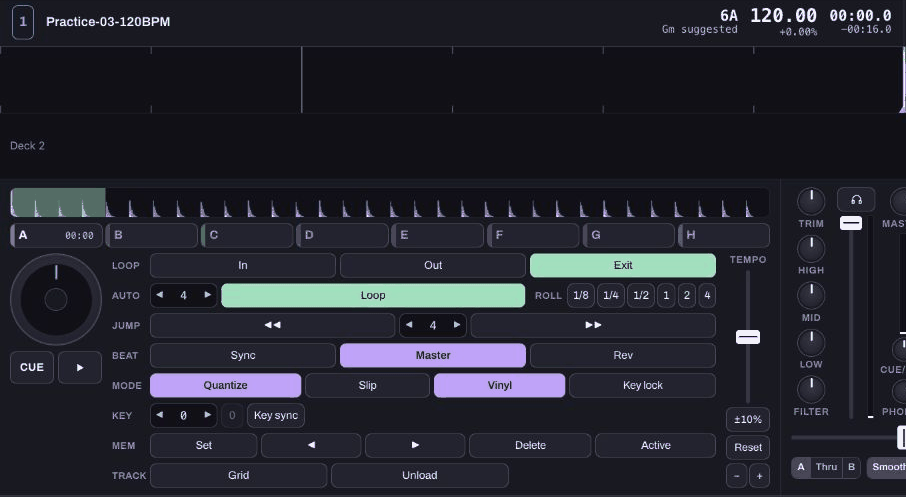Click the FILTER knob
The width and height of the screenshot is (906, 497).
811,390
